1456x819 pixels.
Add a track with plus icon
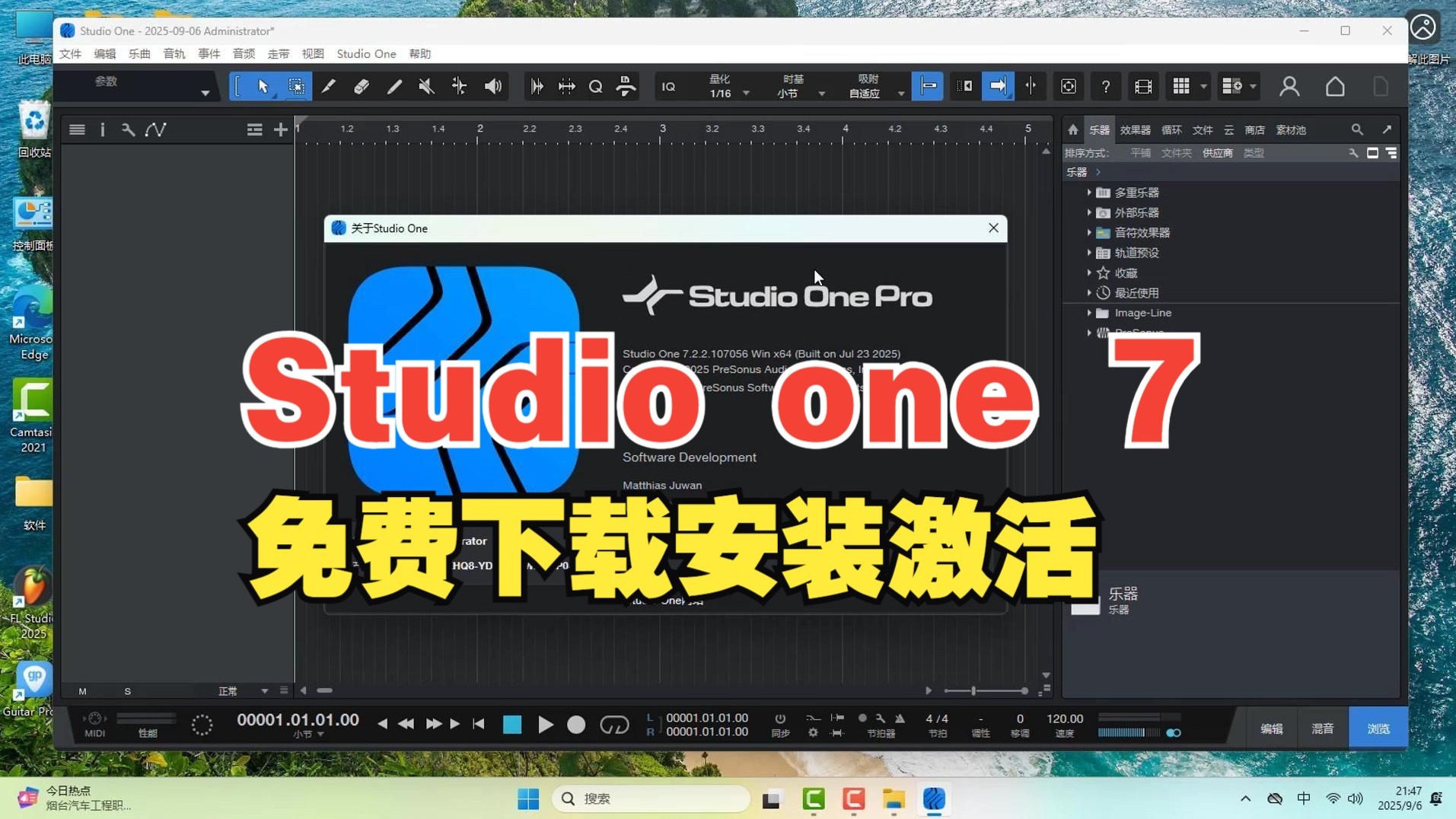tap(281, 130)
